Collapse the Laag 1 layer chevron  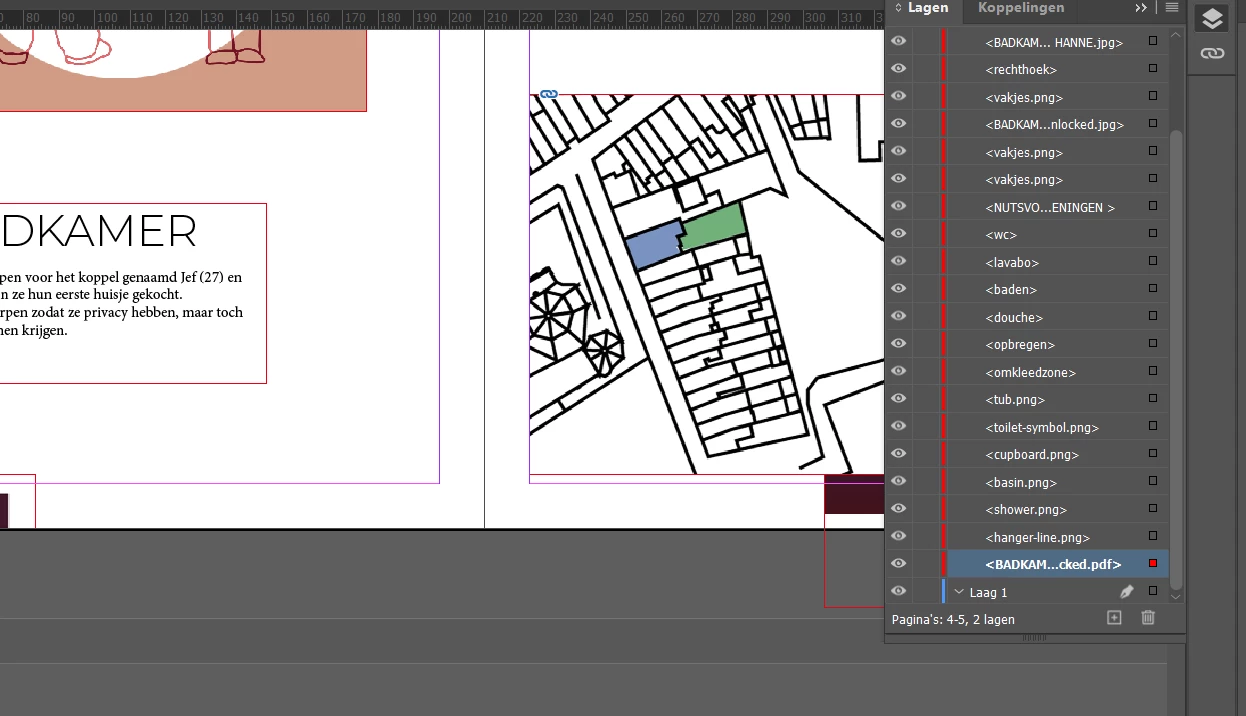tap(959, 592)
